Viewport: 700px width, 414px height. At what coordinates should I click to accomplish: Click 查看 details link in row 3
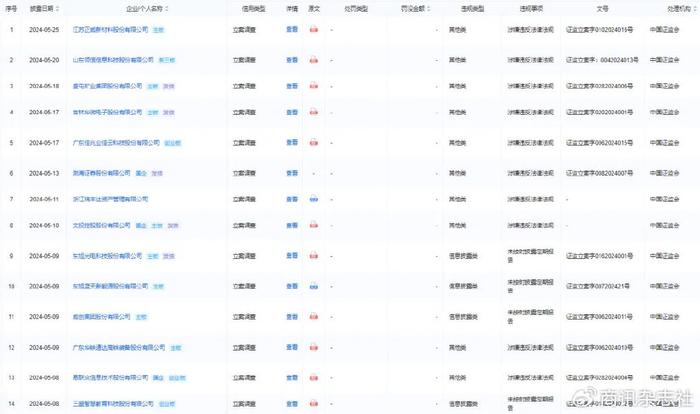pos(292,86)
